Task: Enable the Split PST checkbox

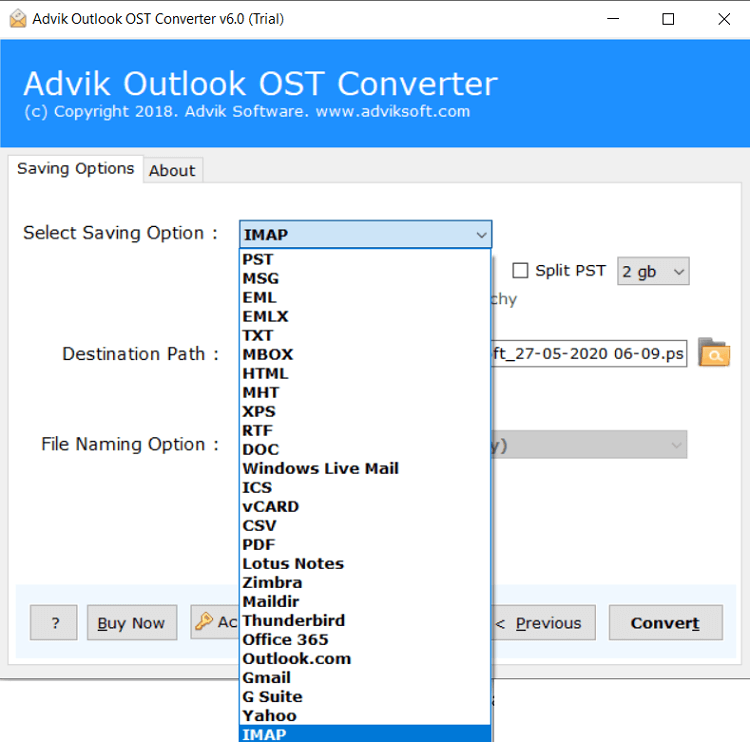Action: point(520,270)
